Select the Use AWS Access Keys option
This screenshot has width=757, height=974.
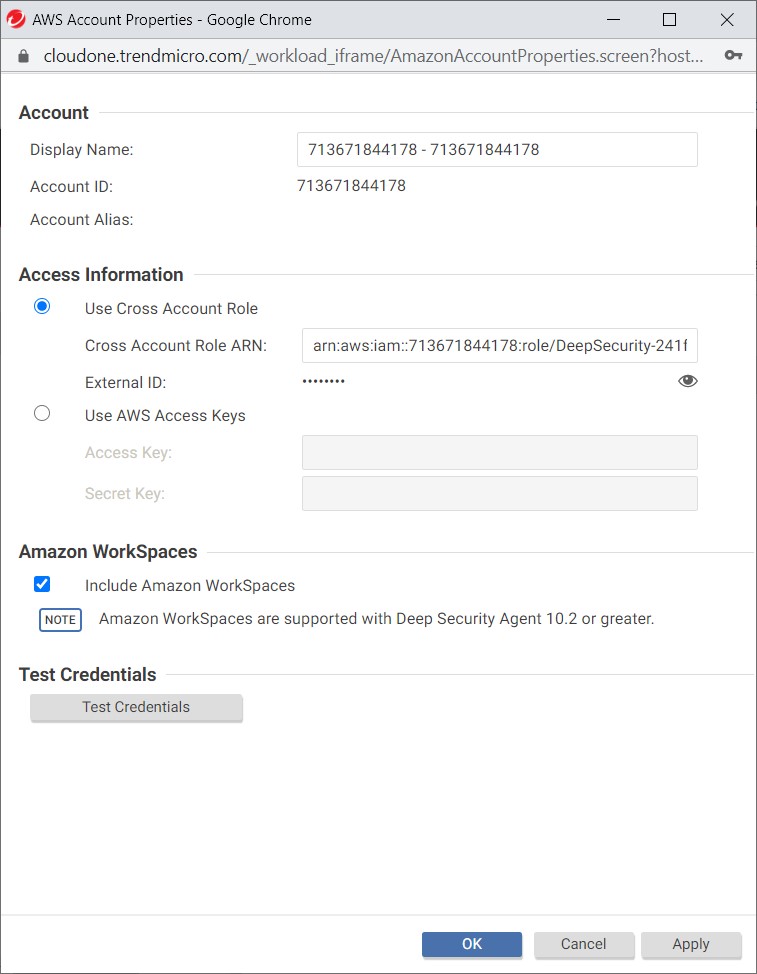[42, 413]
